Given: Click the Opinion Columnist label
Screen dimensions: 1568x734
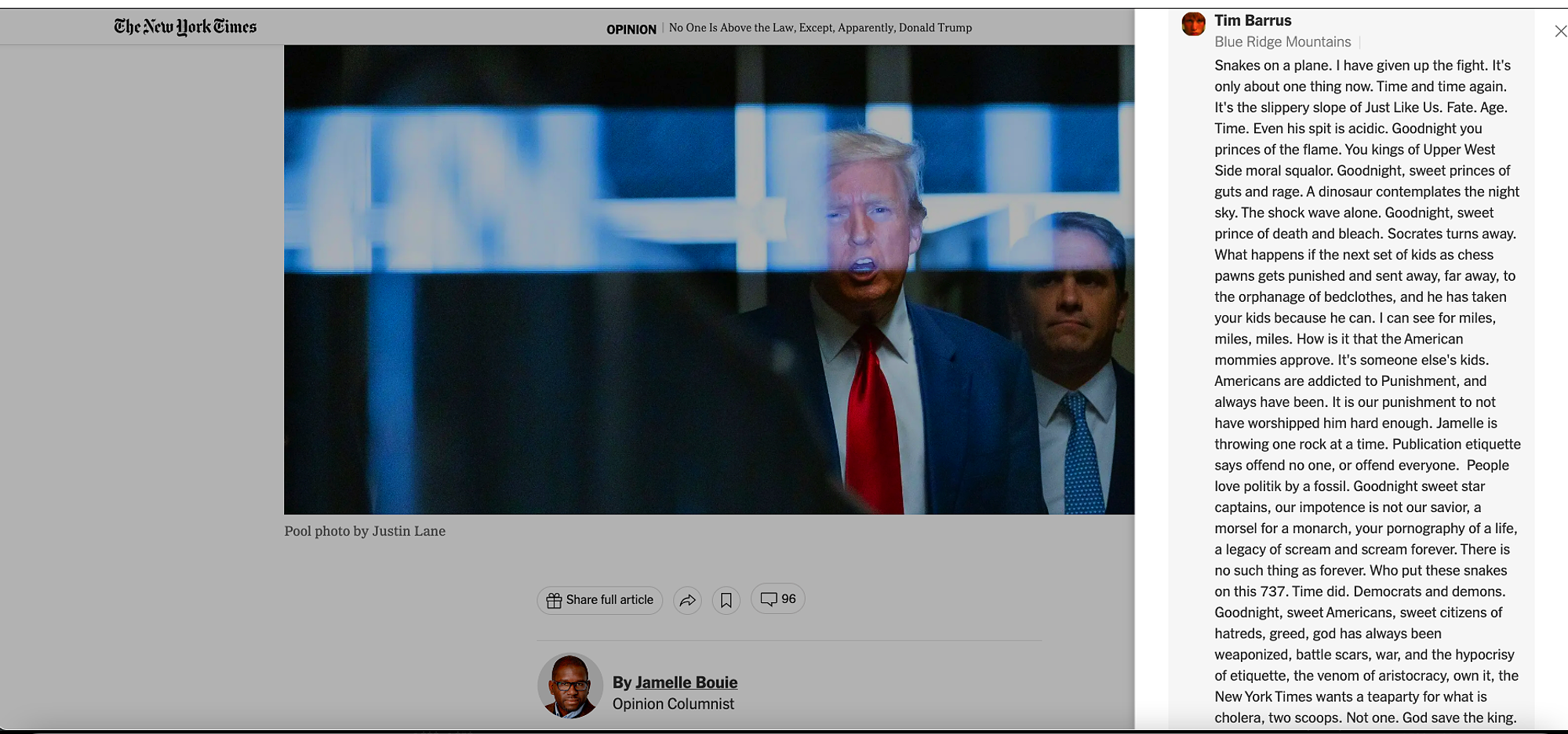Looking at the screenshot, I should (x=673, y=704).
